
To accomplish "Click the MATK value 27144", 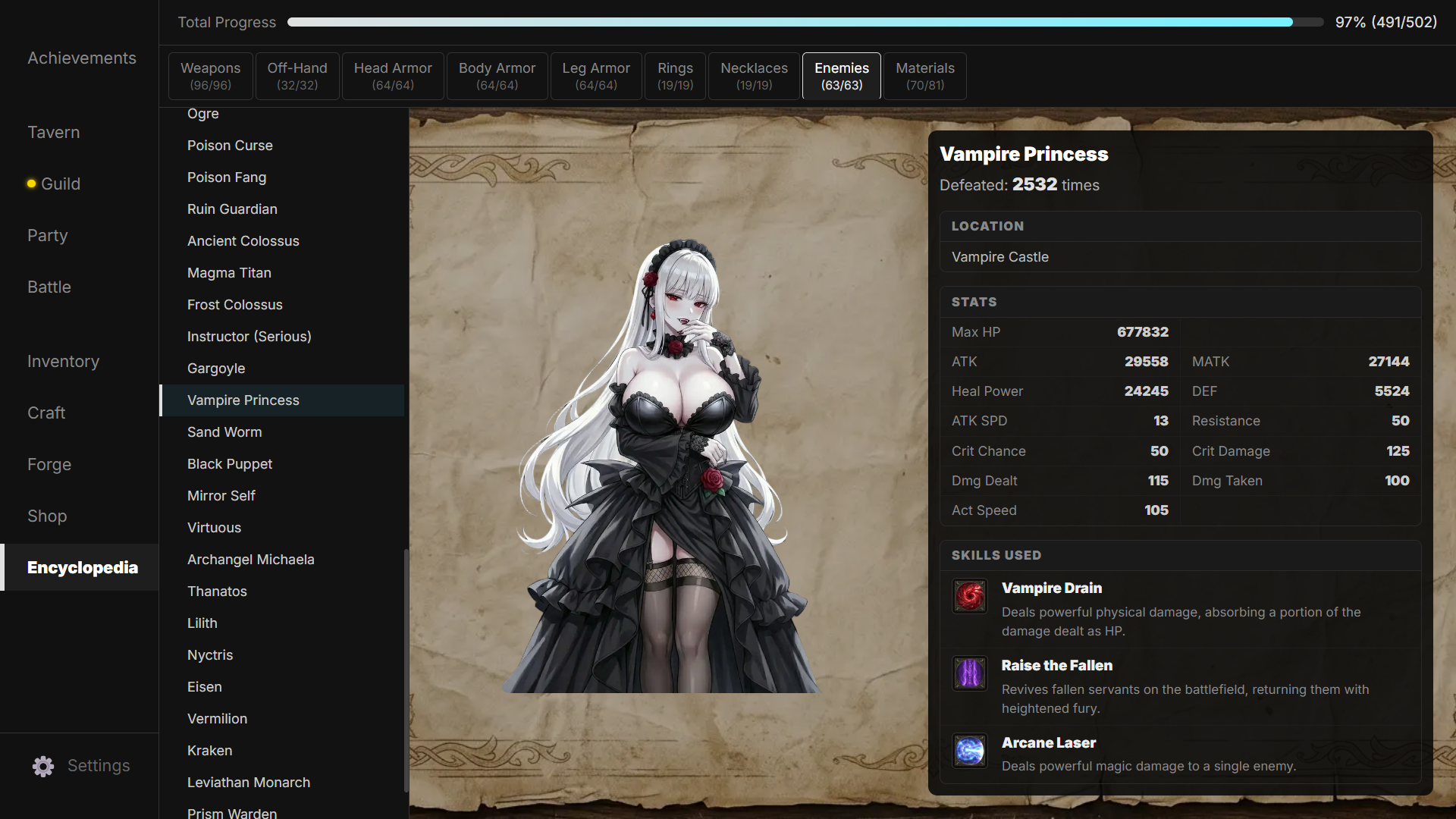I will pyautogui.click(x=1389, y=362).
